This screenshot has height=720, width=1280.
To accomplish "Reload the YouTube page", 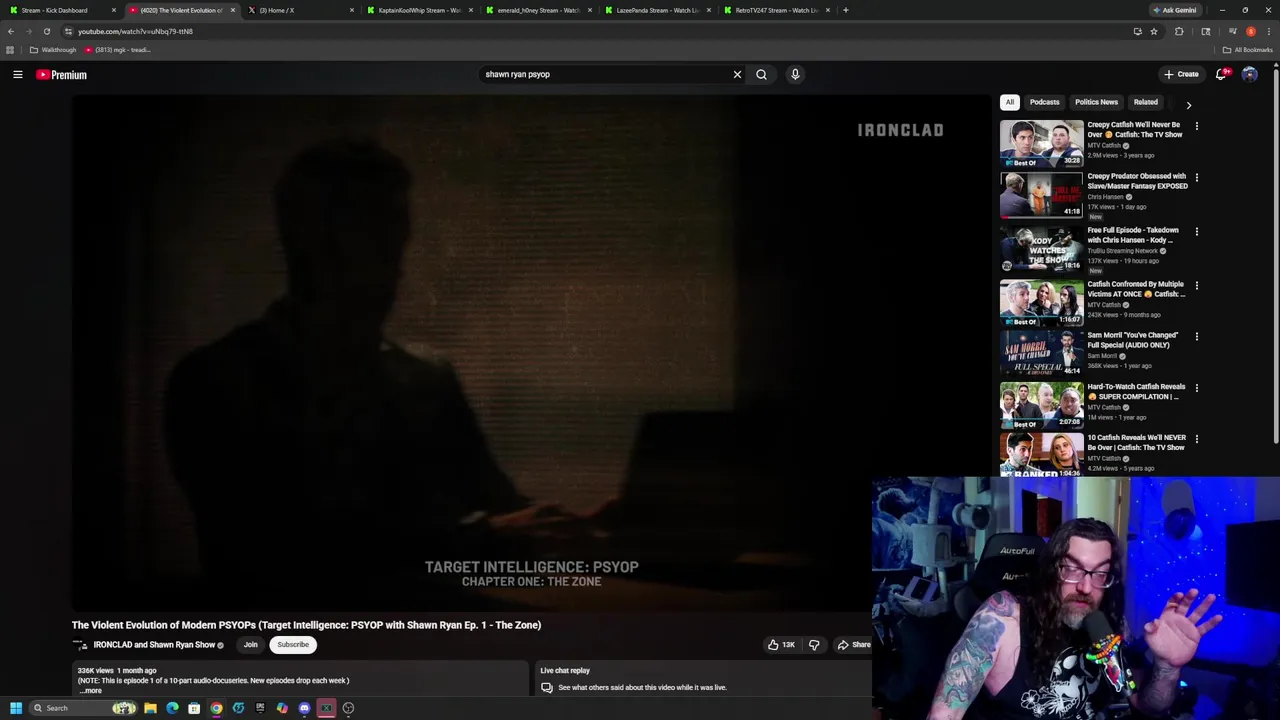I will [x=46, y=31].
